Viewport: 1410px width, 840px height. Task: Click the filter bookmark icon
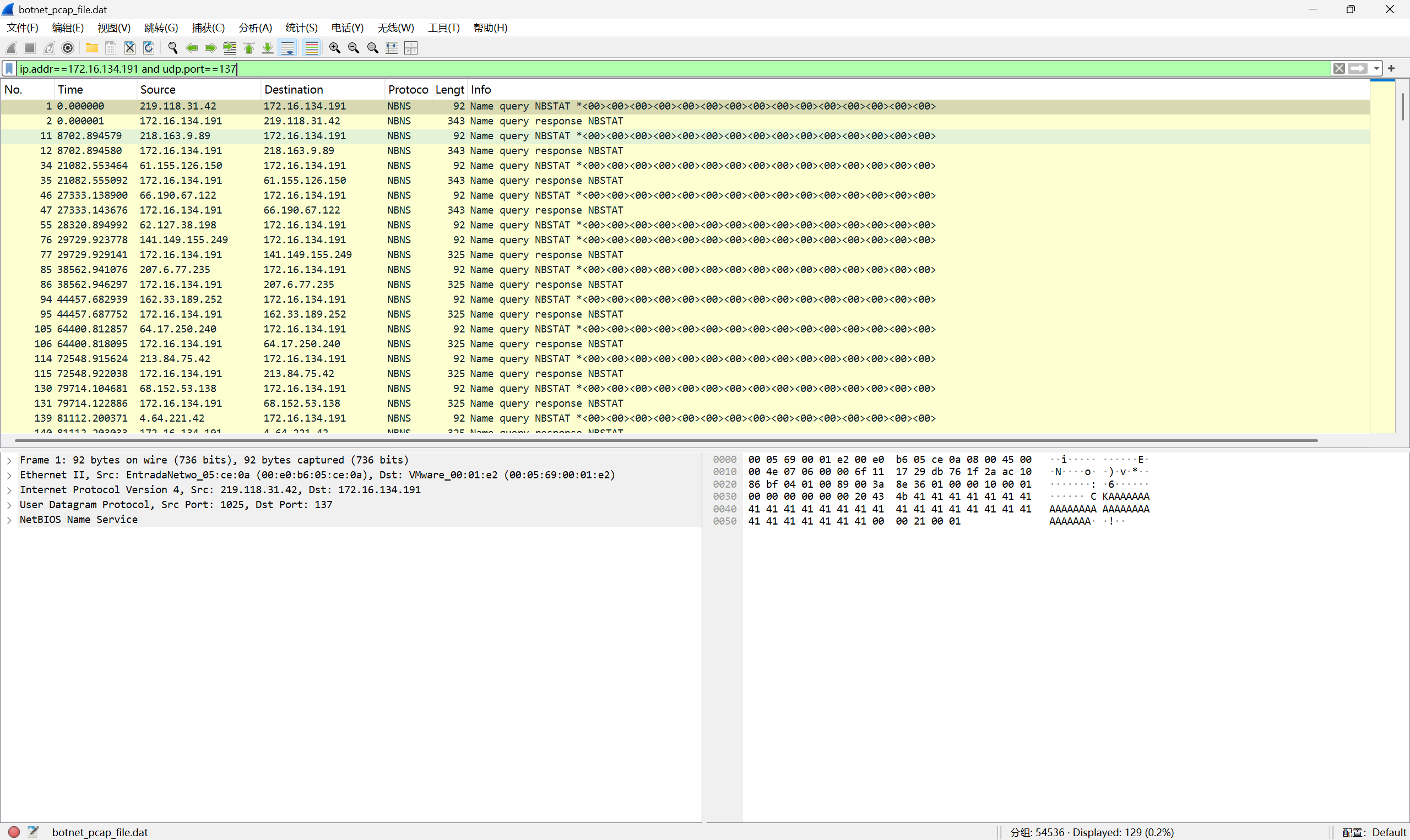tap(9, 68)
